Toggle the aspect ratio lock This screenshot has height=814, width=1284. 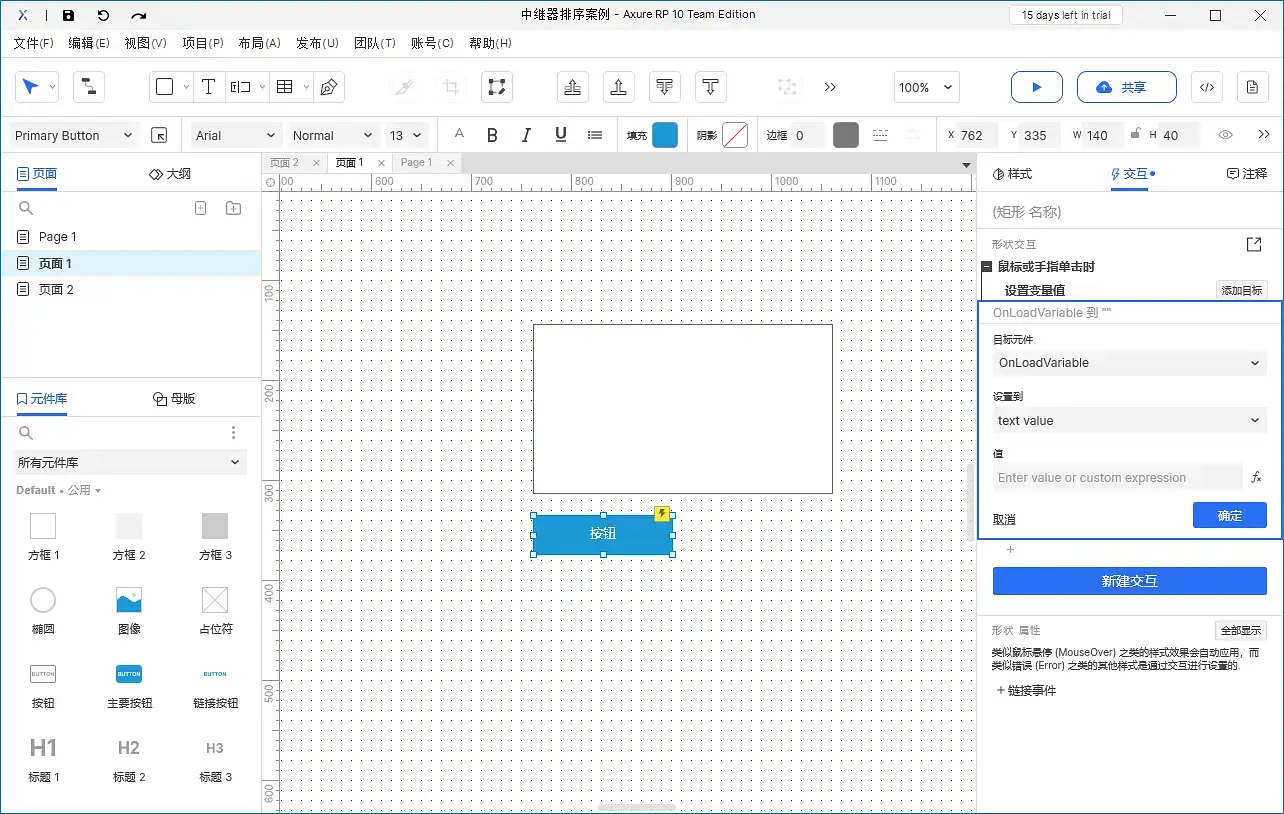click(1135, 135)
